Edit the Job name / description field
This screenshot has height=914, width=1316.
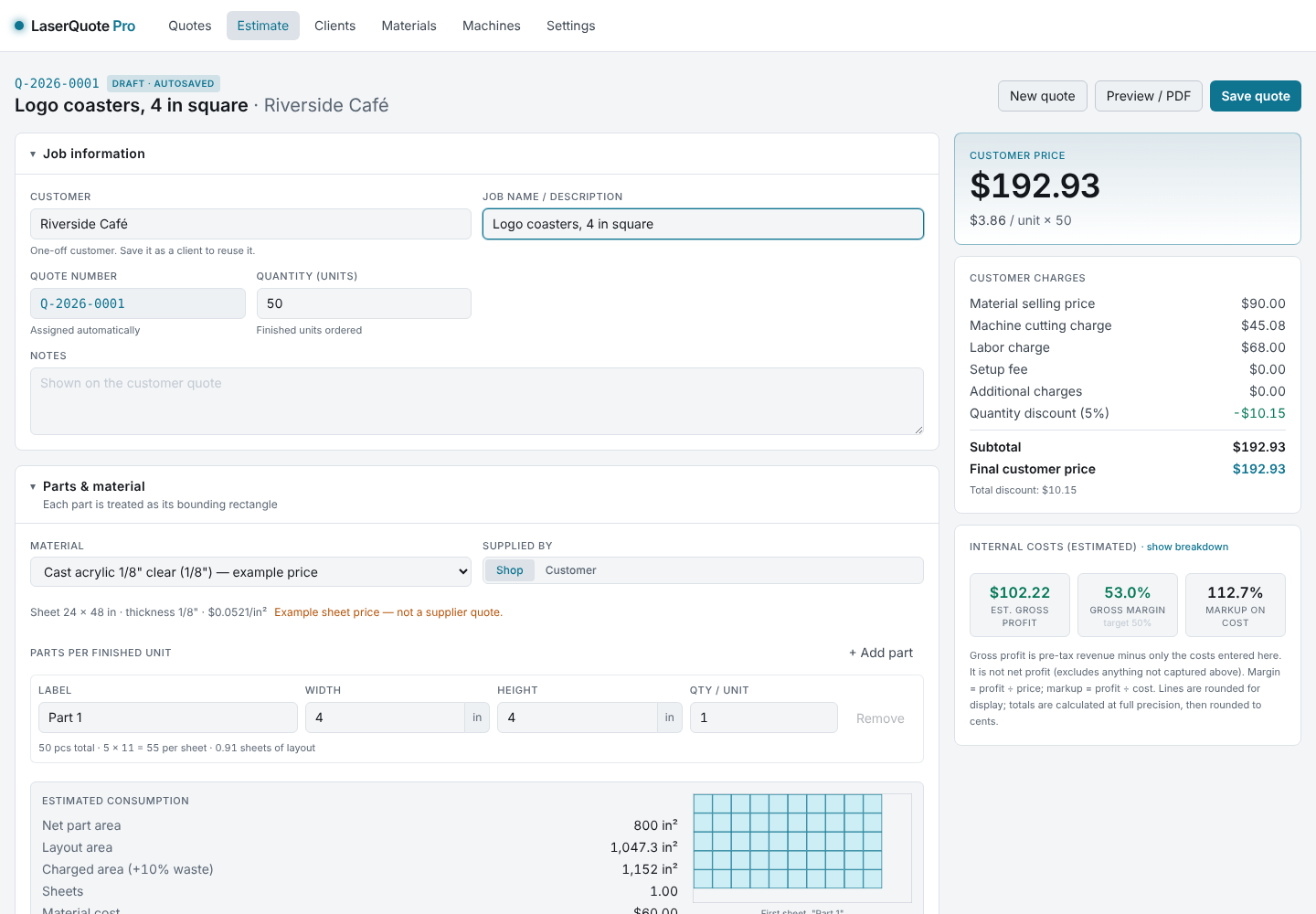703,224
